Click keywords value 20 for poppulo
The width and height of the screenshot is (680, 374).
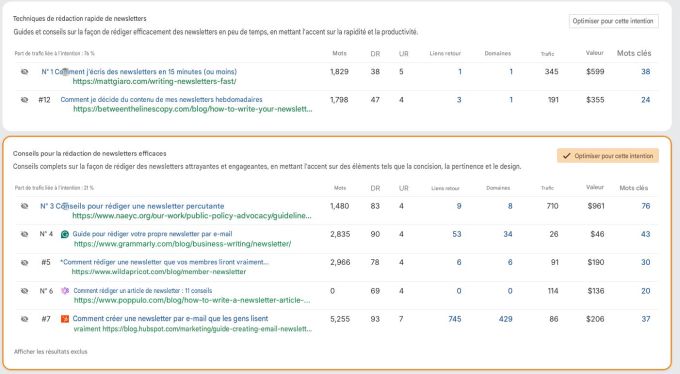(646, 291)
